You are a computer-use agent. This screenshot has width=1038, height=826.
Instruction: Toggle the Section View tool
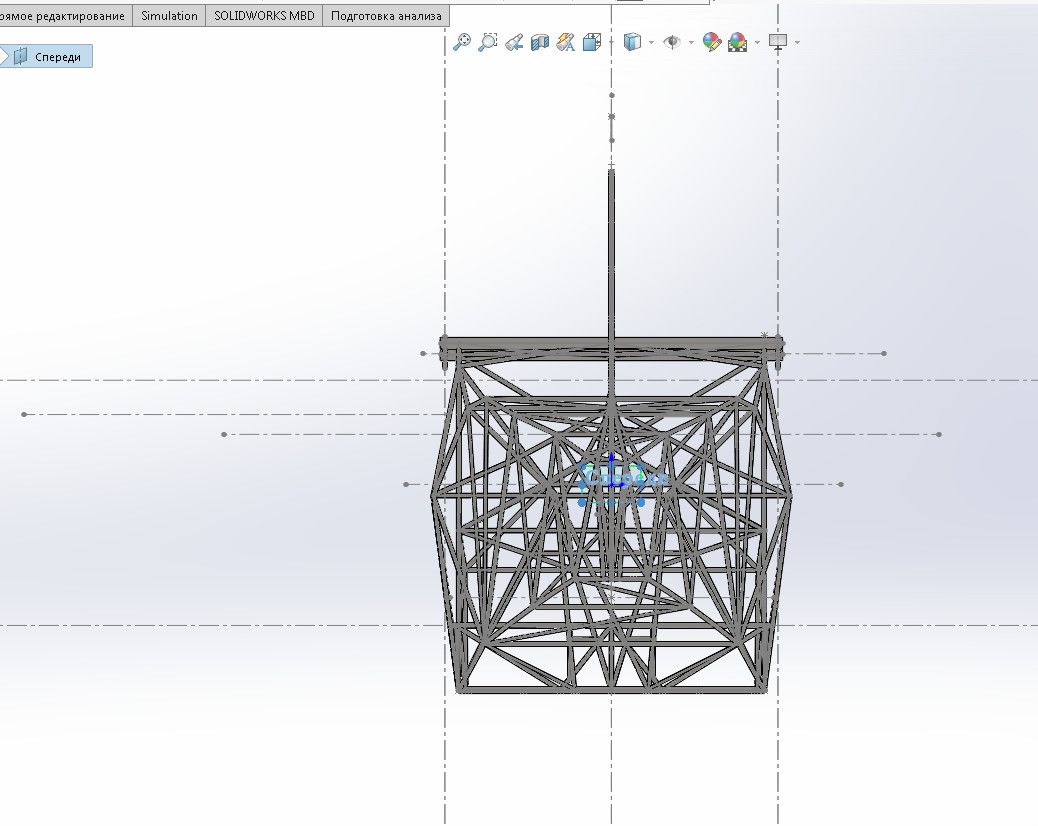540,42
